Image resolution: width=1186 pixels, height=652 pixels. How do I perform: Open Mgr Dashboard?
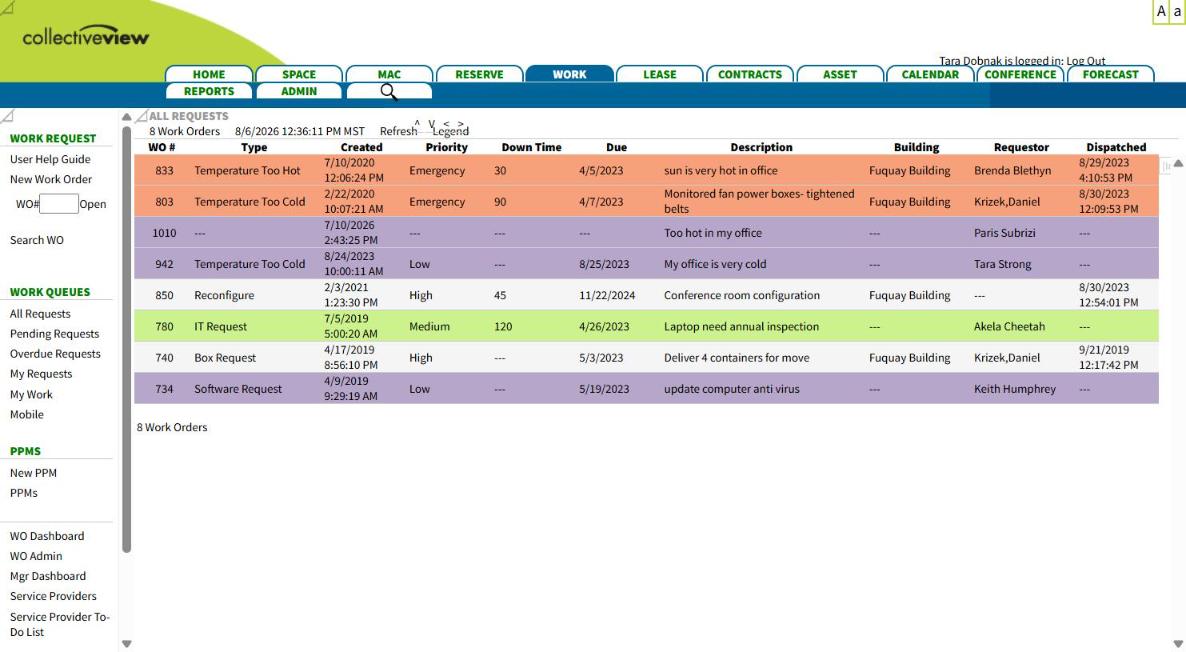point(48,576)
